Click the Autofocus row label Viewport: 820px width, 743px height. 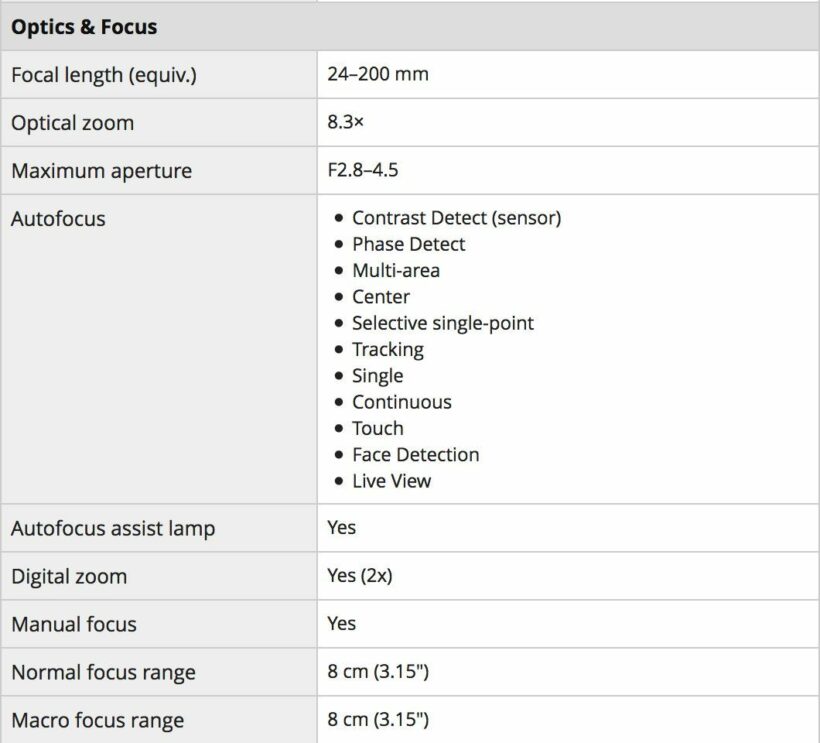(58, 218)
